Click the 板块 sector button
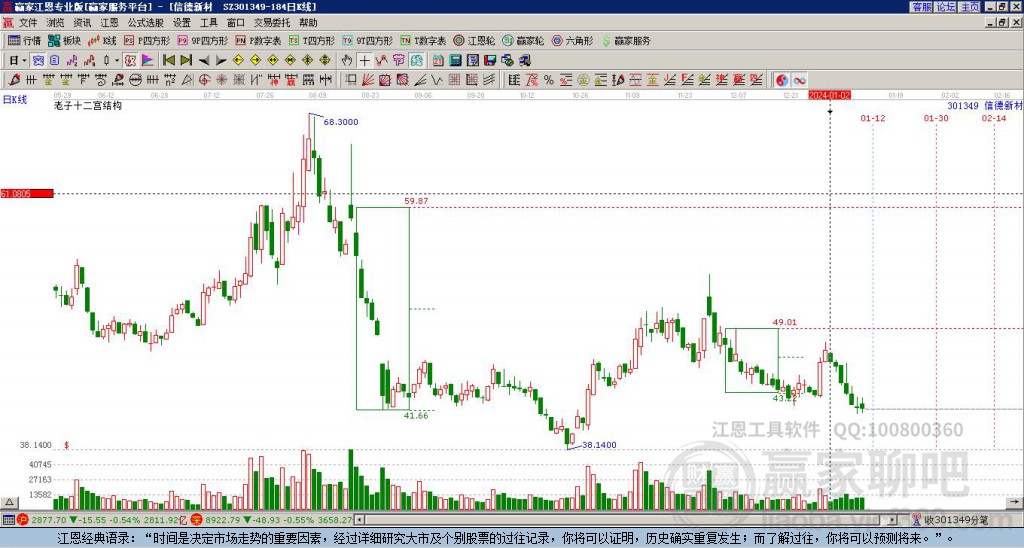 coord(65,40)
